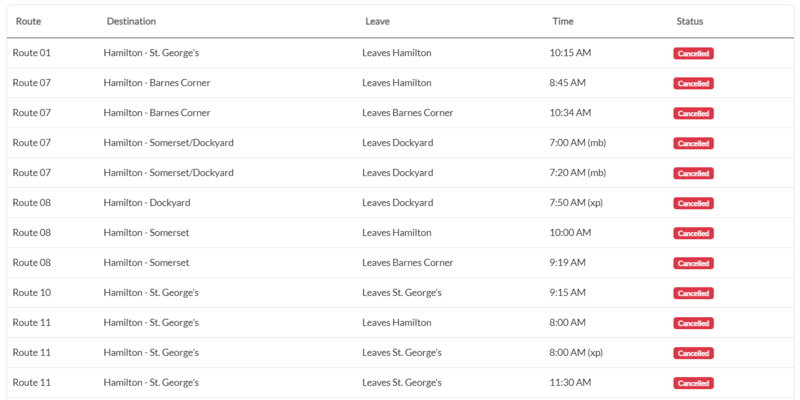The height and width of the screenshot is (400, 800).
Task: Click Cancelled badge for 7:00 AM (mb)
Action: tap(693, 143)
